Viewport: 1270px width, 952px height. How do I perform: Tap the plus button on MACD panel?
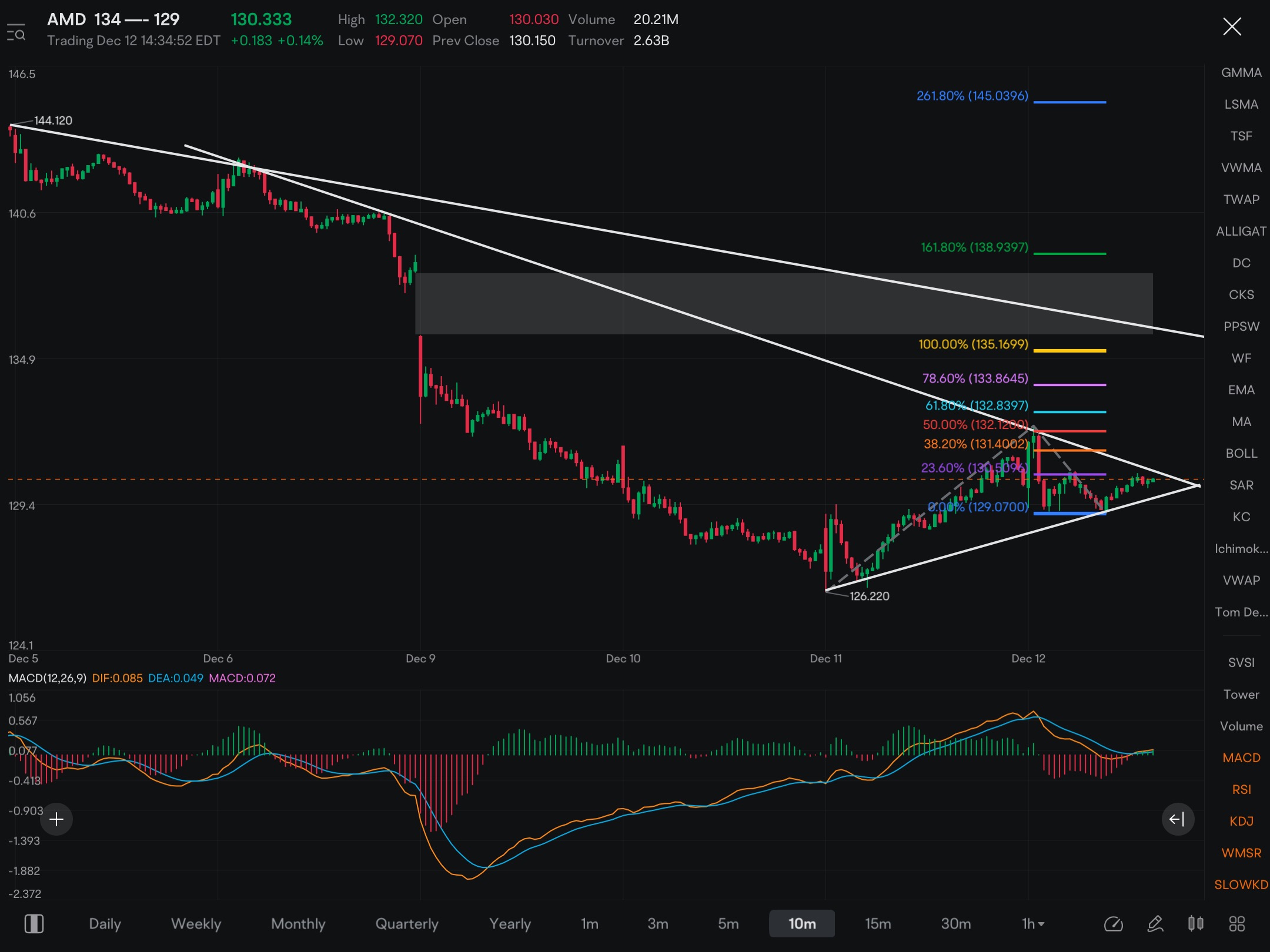(56, 819)
